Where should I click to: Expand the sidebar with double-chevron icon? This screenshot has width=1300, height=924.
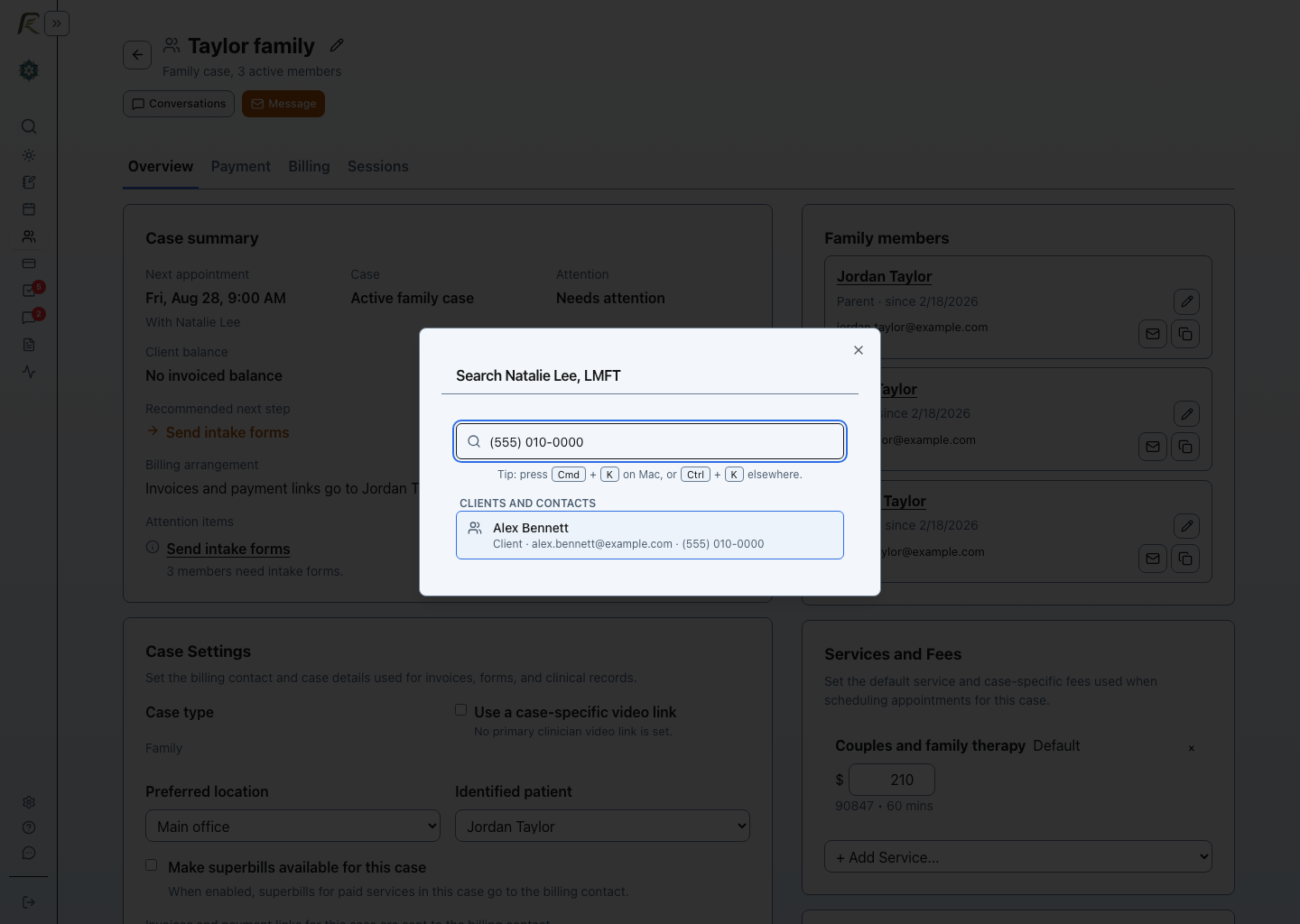(x=57, y=23)
